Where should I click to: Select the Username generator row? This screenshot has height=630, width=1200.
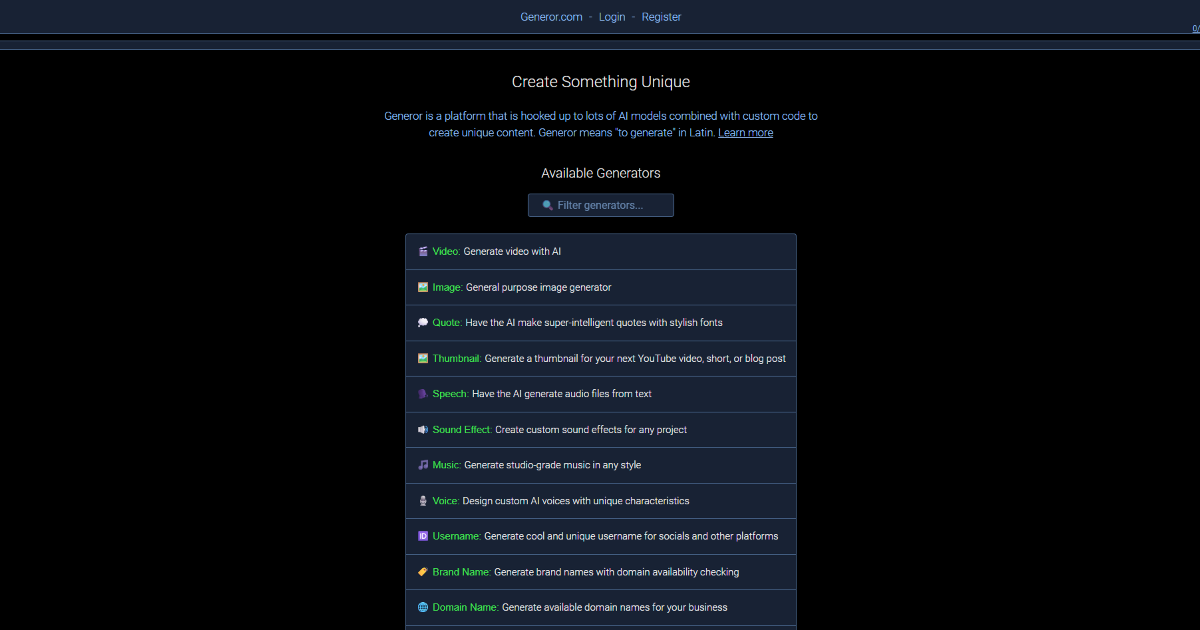(600, 536)
